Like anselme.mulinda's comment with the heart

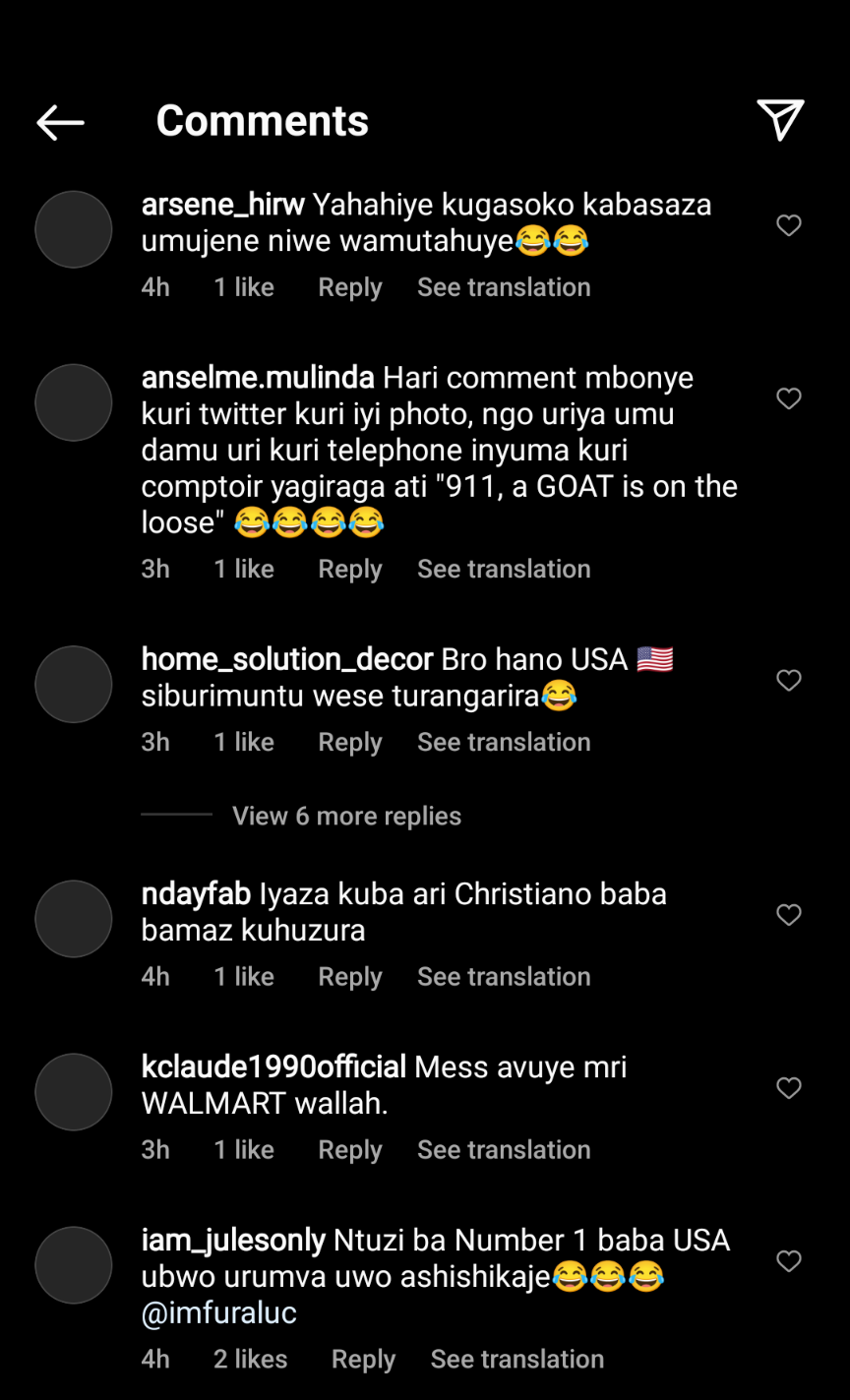point(789,398)
